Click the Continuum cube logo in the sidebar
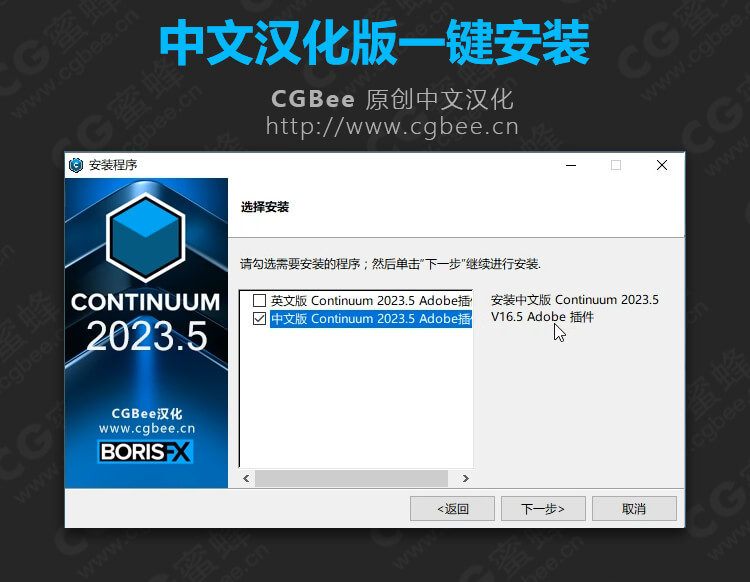Image resolution: width=750 pixels, height=582 pixels. (146, 237)
